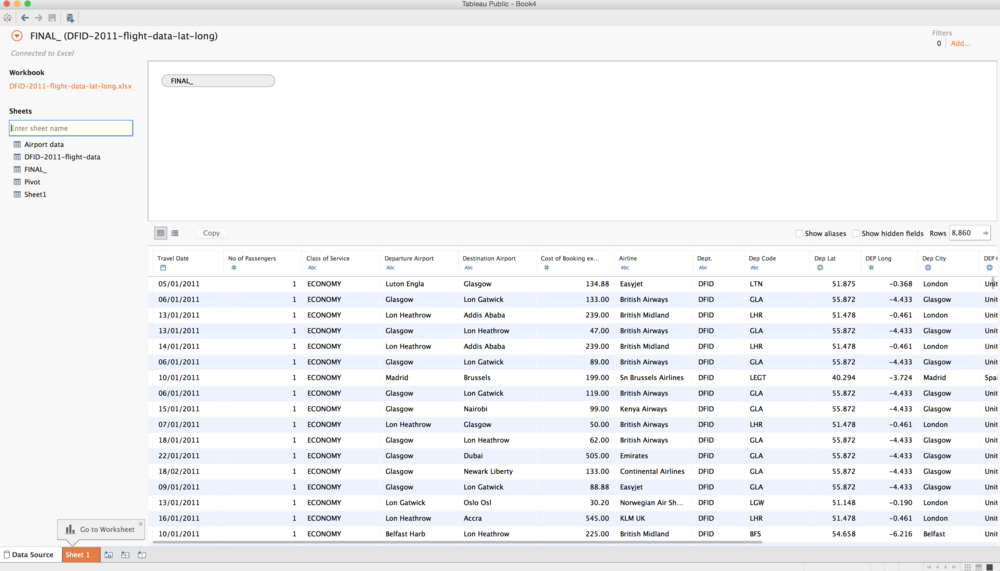1000x571 pixels.
Task: Click the Emirates airline cell
Action: (x=634, y=456)
